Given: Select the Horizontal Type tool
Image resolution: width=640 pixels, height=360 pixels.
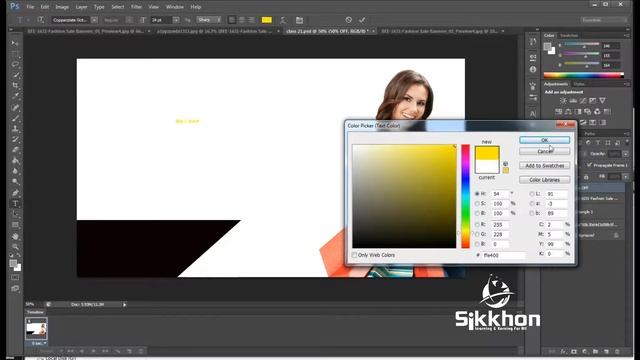Looking at the screenshot, I should click(15, 203).
